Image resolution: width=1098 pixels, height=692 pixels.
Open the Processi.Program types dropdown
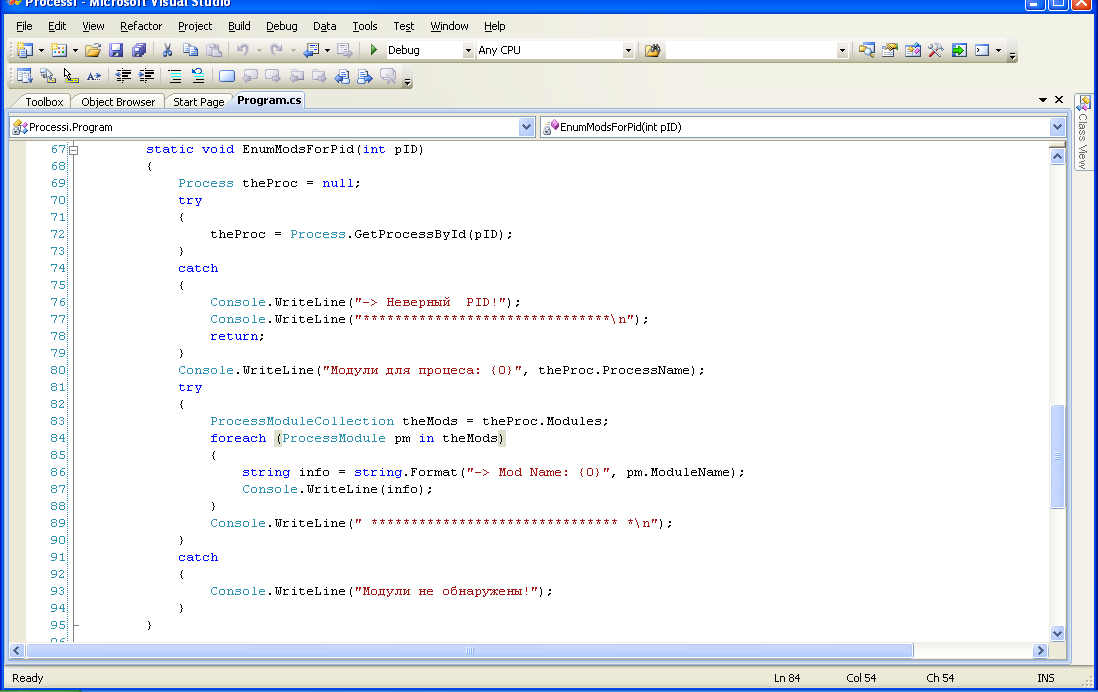coord(527,127)
